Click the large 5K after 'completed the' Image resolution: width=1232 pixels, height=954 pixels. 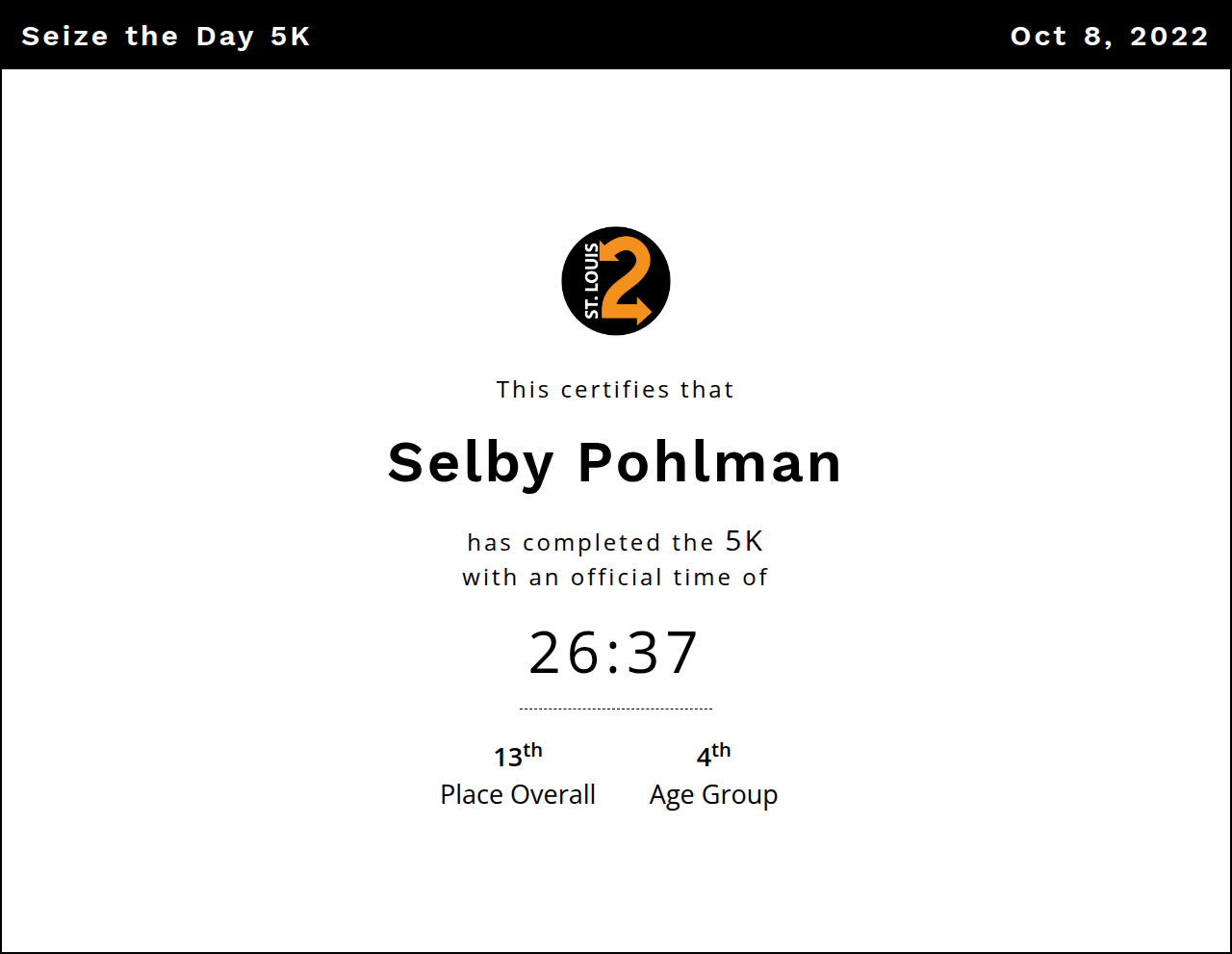point(744,541)
